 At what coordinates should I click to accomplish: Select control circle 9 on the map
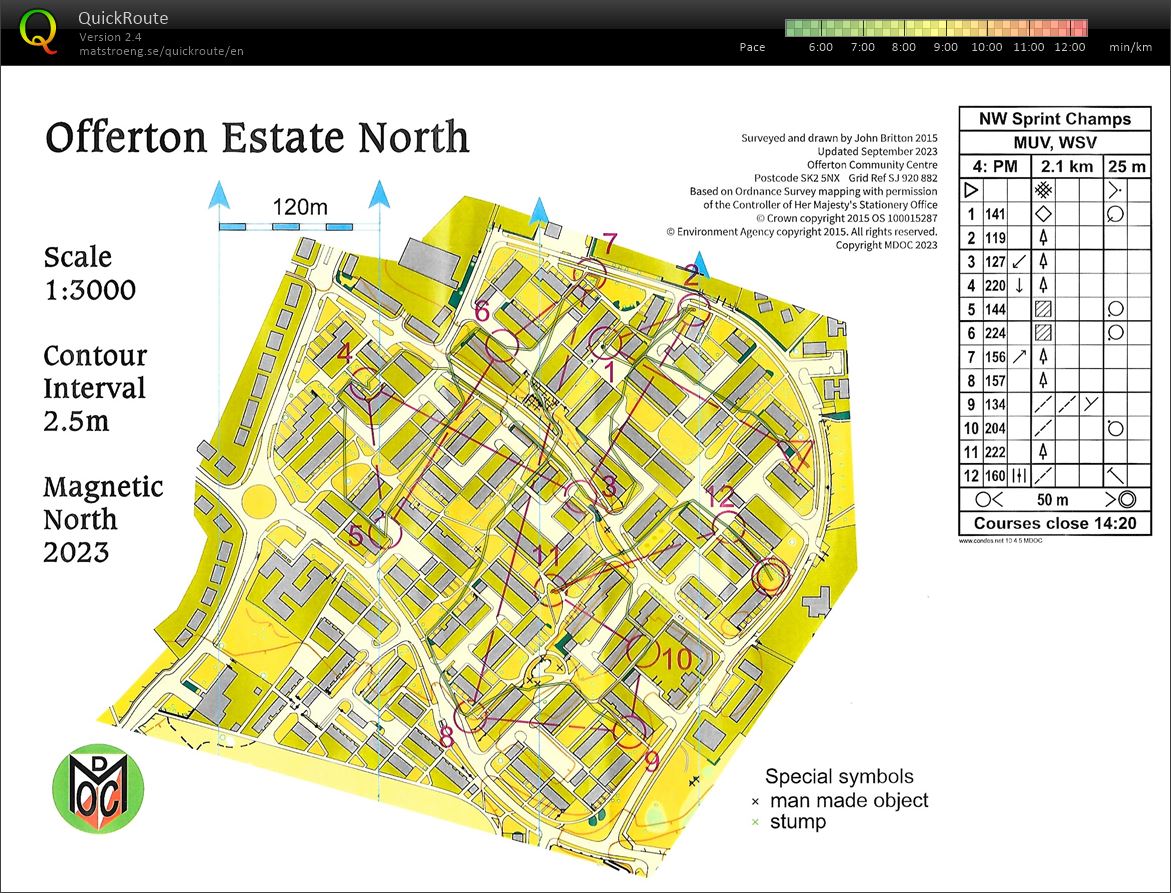tap(629, 731)
